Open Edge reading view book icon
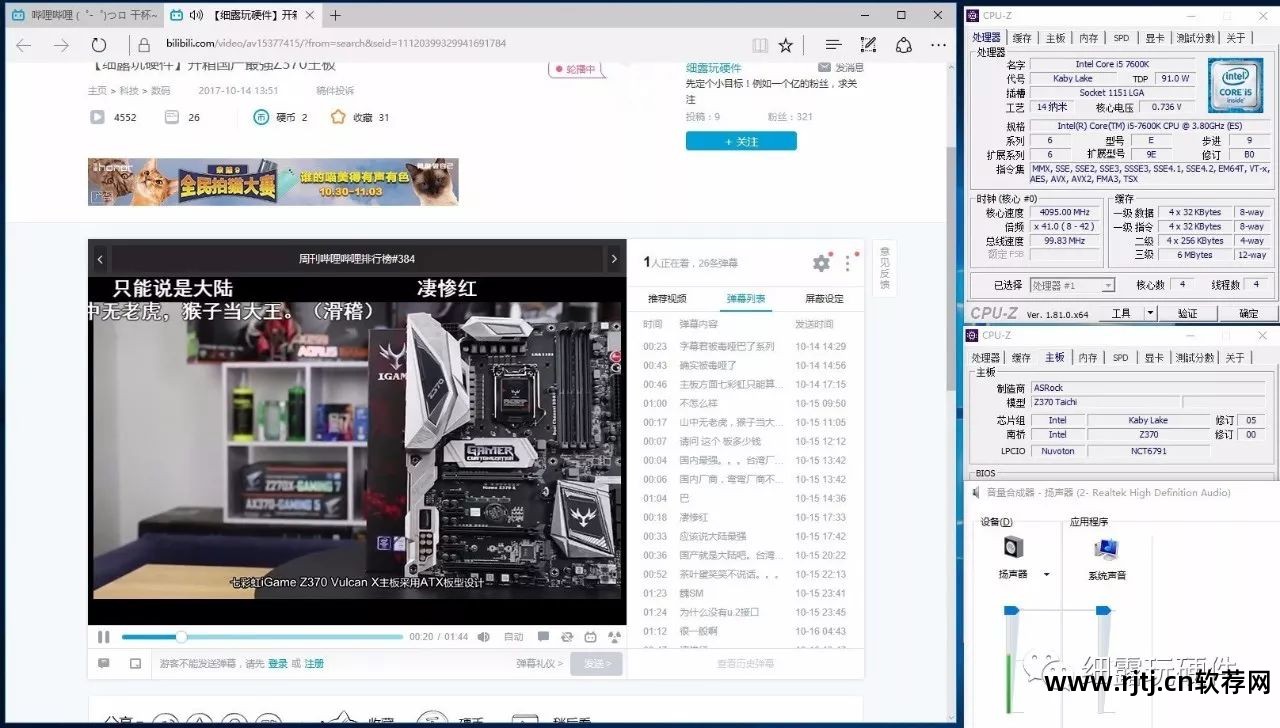 (x=760, y=45)
